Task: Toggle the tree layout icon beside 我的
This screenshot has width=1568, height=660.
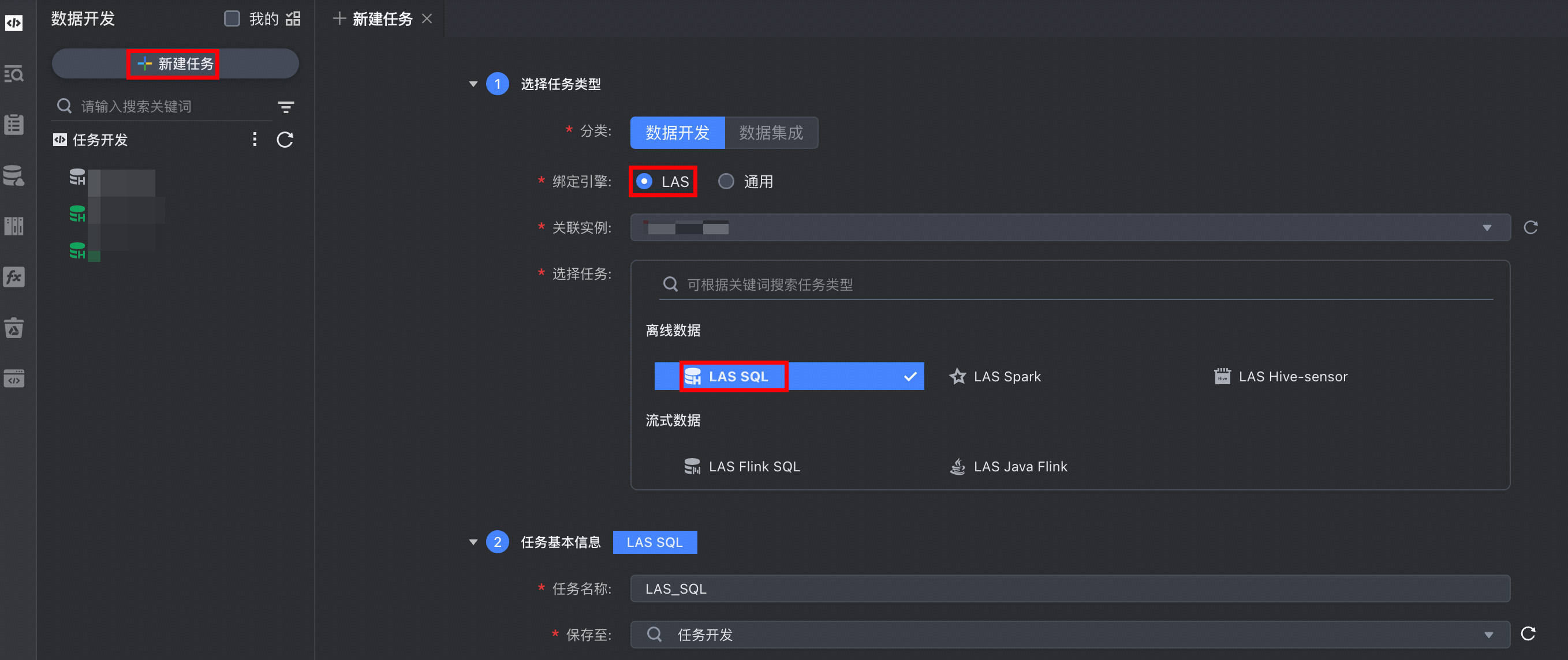Action: [293, 19]
